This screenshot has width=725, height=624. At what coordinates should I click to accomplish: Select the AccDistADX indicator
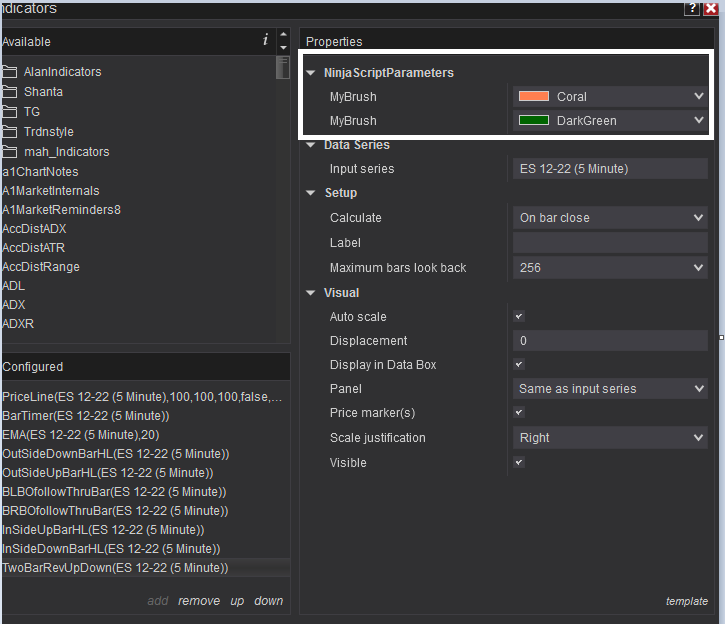[34, 229]
